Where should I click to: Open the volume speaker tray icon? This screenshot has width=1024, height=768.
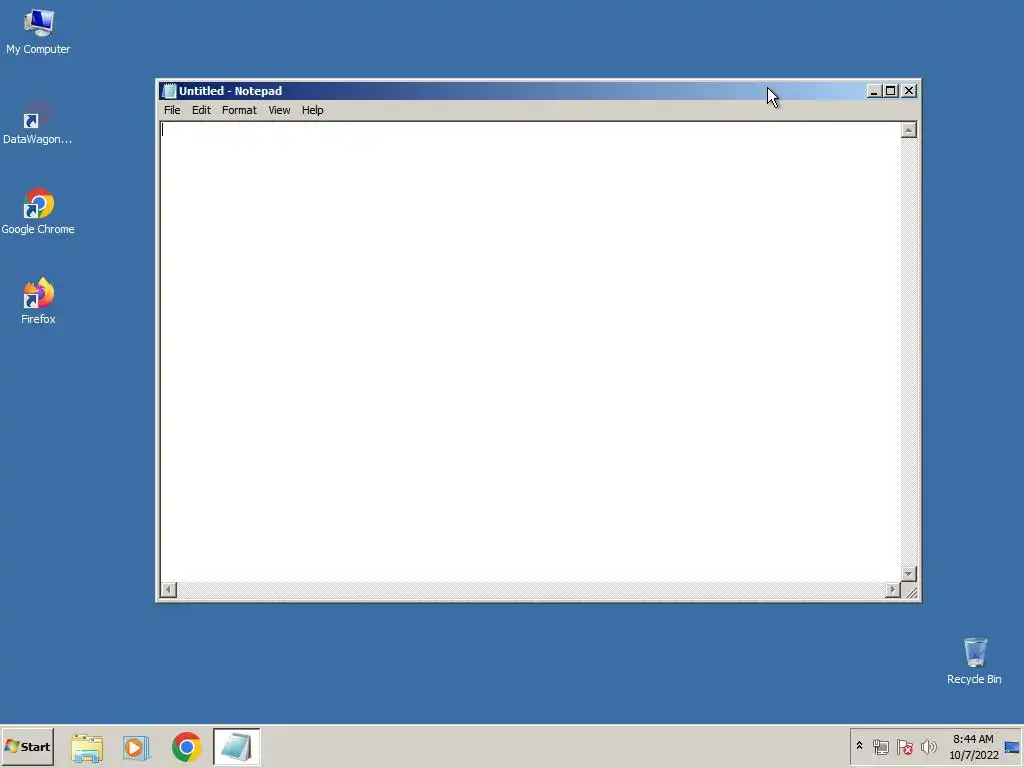928,747
